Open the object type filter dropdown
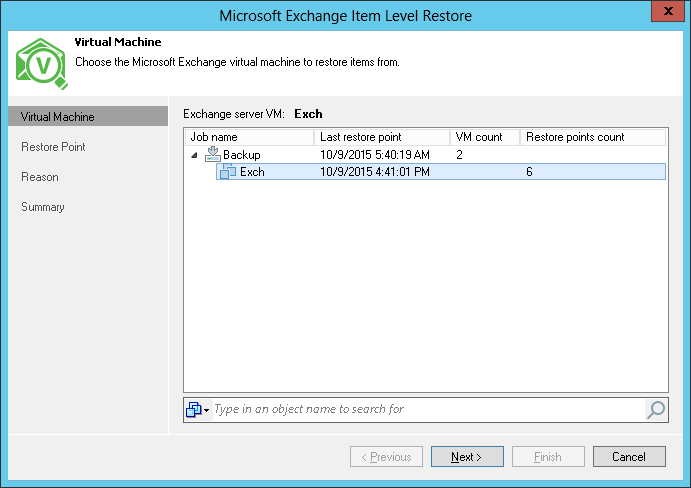Image resolution: width=691 pixels, height=488 pixels. [197, 410]
